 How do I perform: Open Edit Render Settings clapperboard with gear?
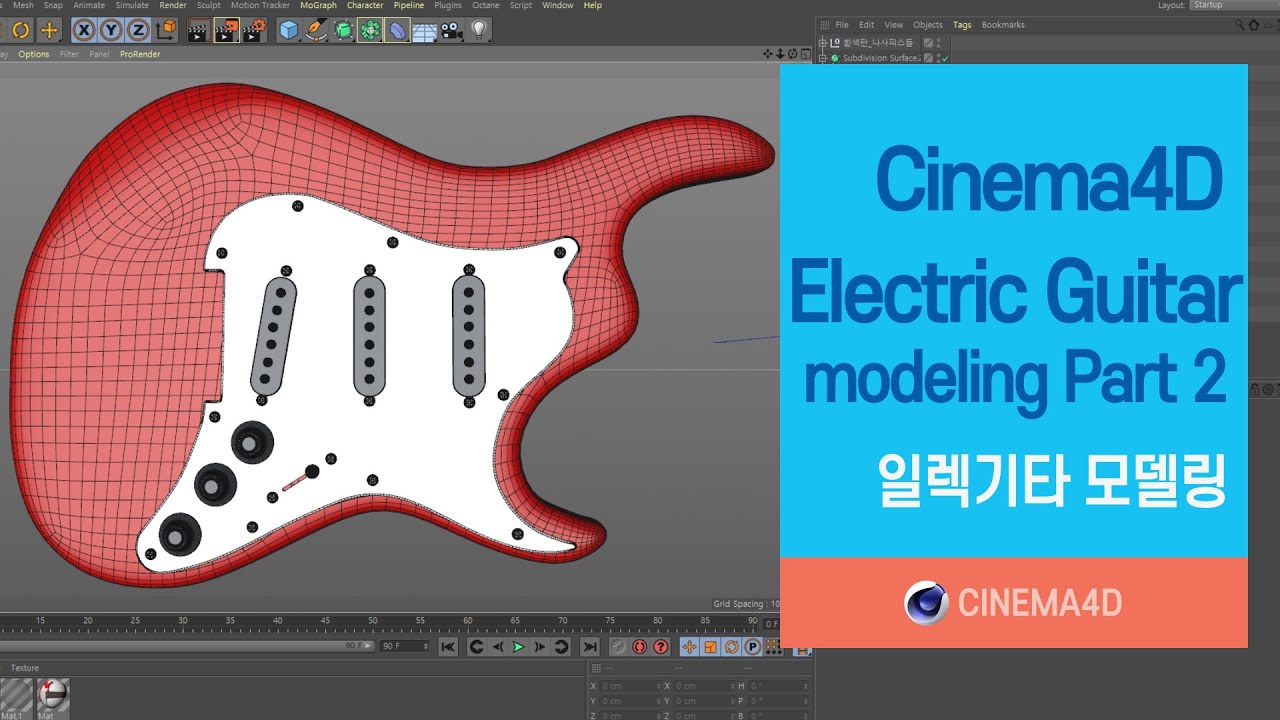(255, 30)
